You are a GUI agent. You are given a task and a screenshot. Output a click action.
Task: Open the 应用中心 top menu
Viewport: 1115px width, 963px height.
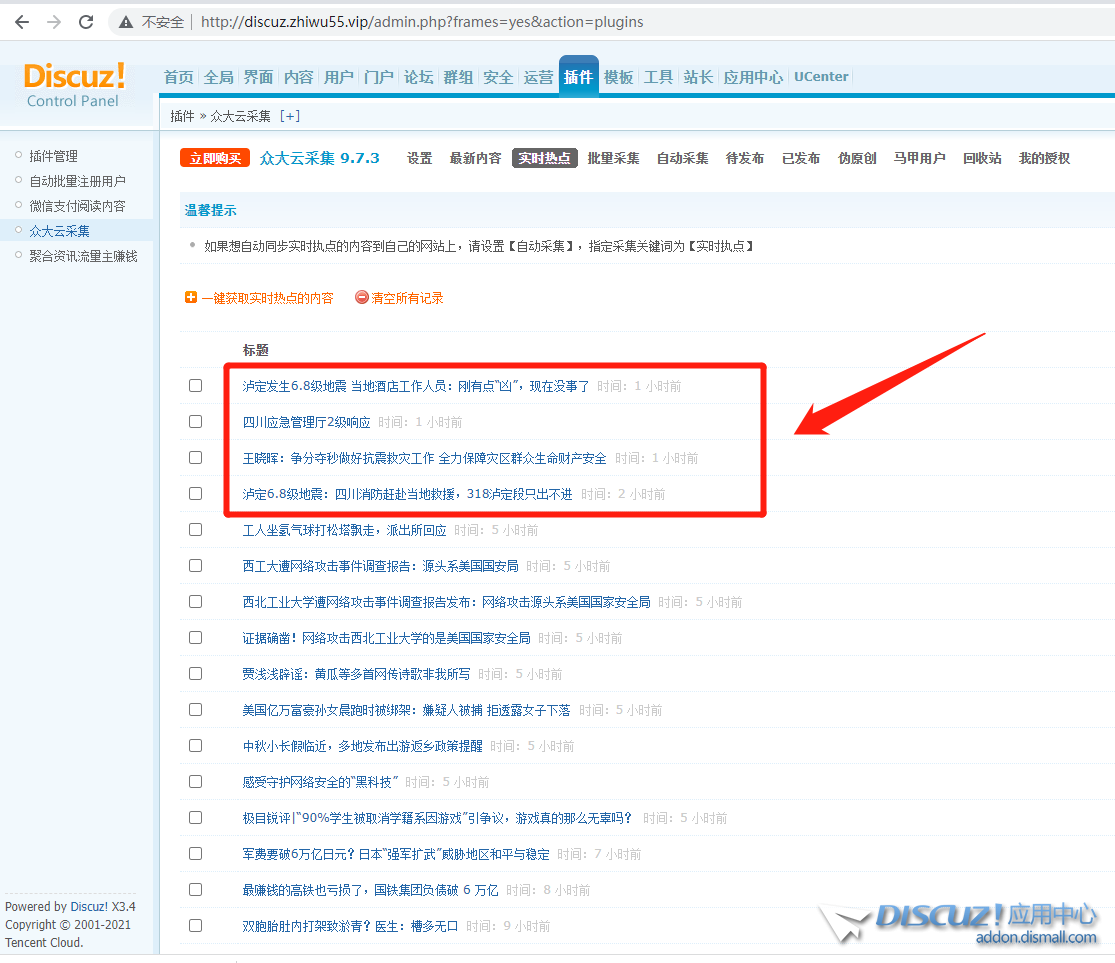point(753,77)
